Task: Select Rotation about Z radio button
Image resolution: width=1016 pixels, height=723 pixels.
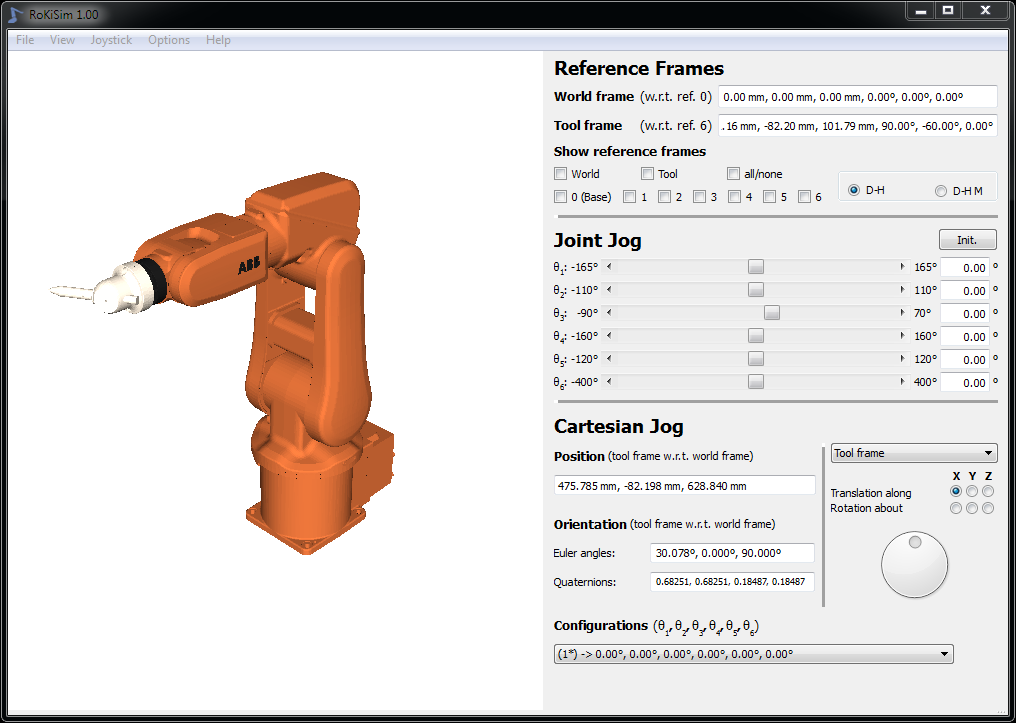Action: (988, 509)
